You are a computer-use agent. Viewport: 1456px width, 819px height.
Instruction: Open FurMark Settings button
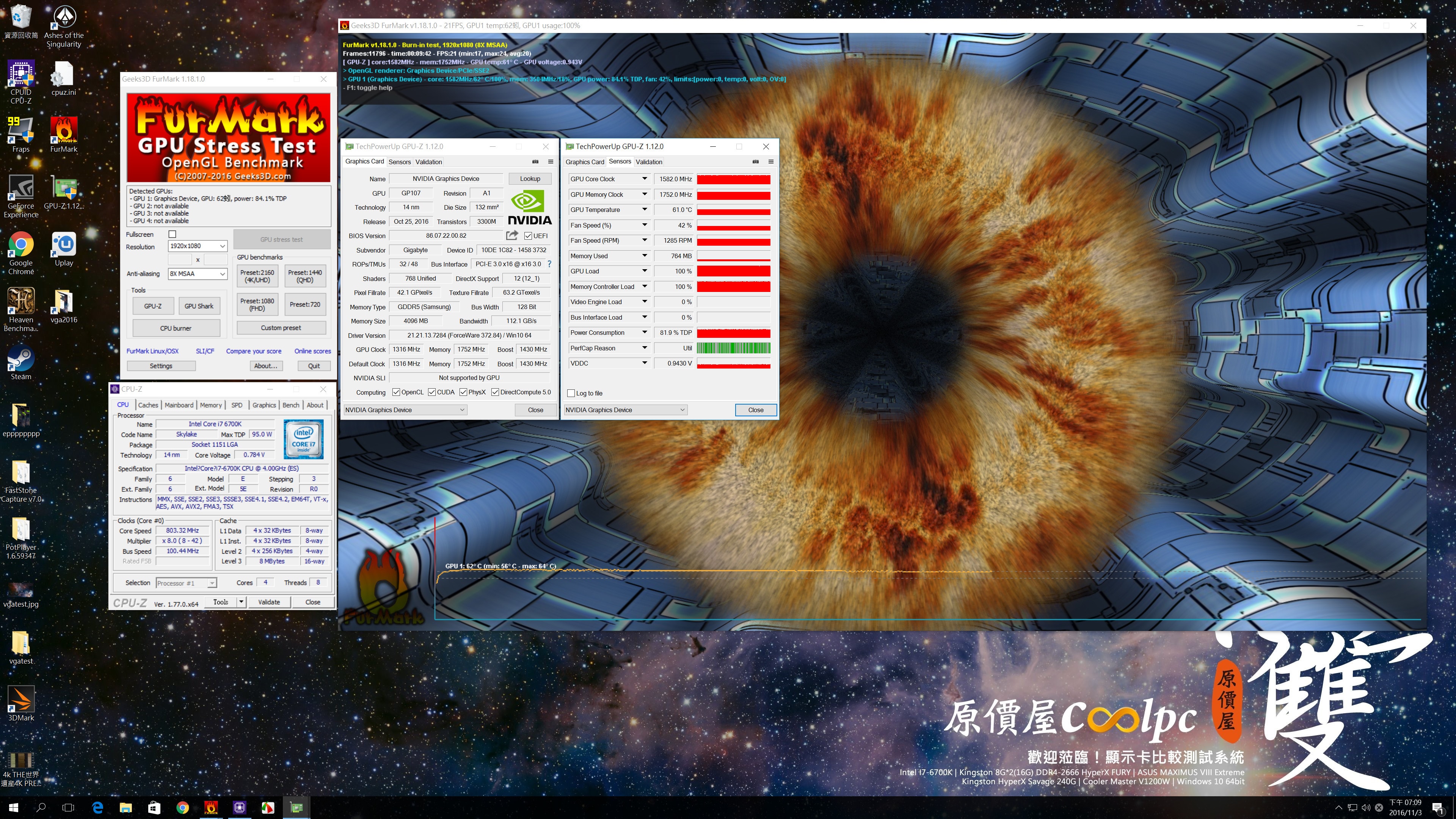pos(161,366)
